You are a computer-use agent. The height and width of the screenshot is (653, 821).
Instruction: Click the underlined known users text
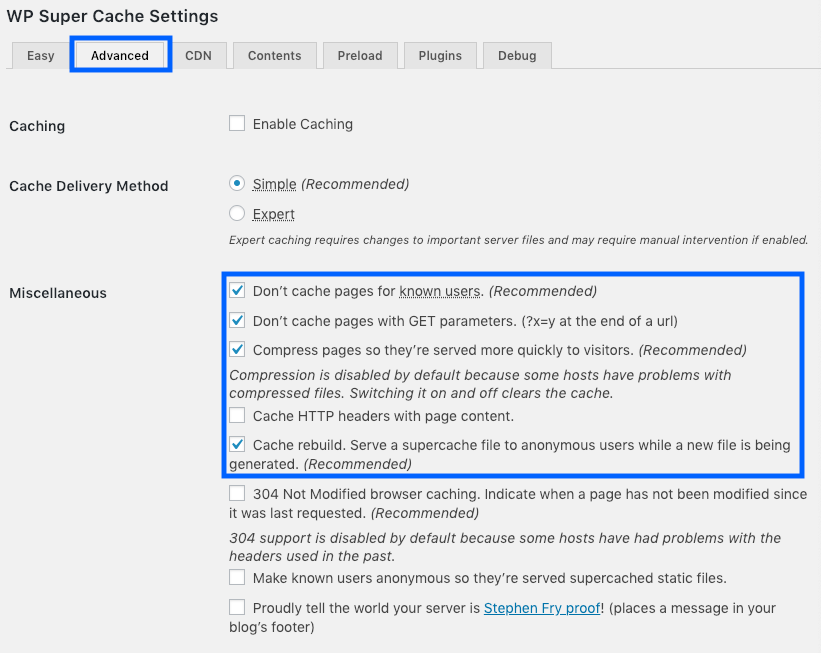coord(441,291)
